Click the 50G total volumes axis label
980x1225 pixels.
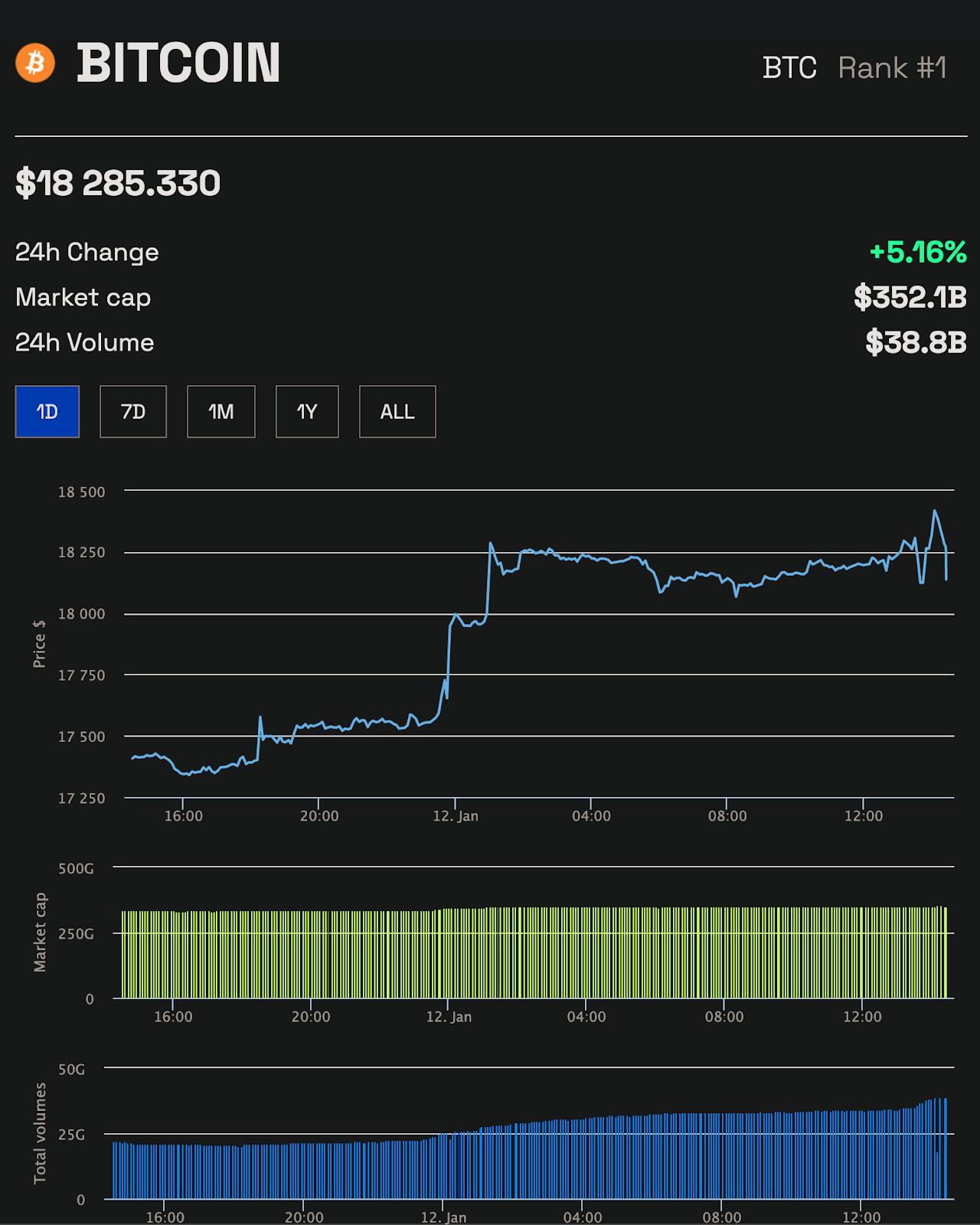[72, 1070]
